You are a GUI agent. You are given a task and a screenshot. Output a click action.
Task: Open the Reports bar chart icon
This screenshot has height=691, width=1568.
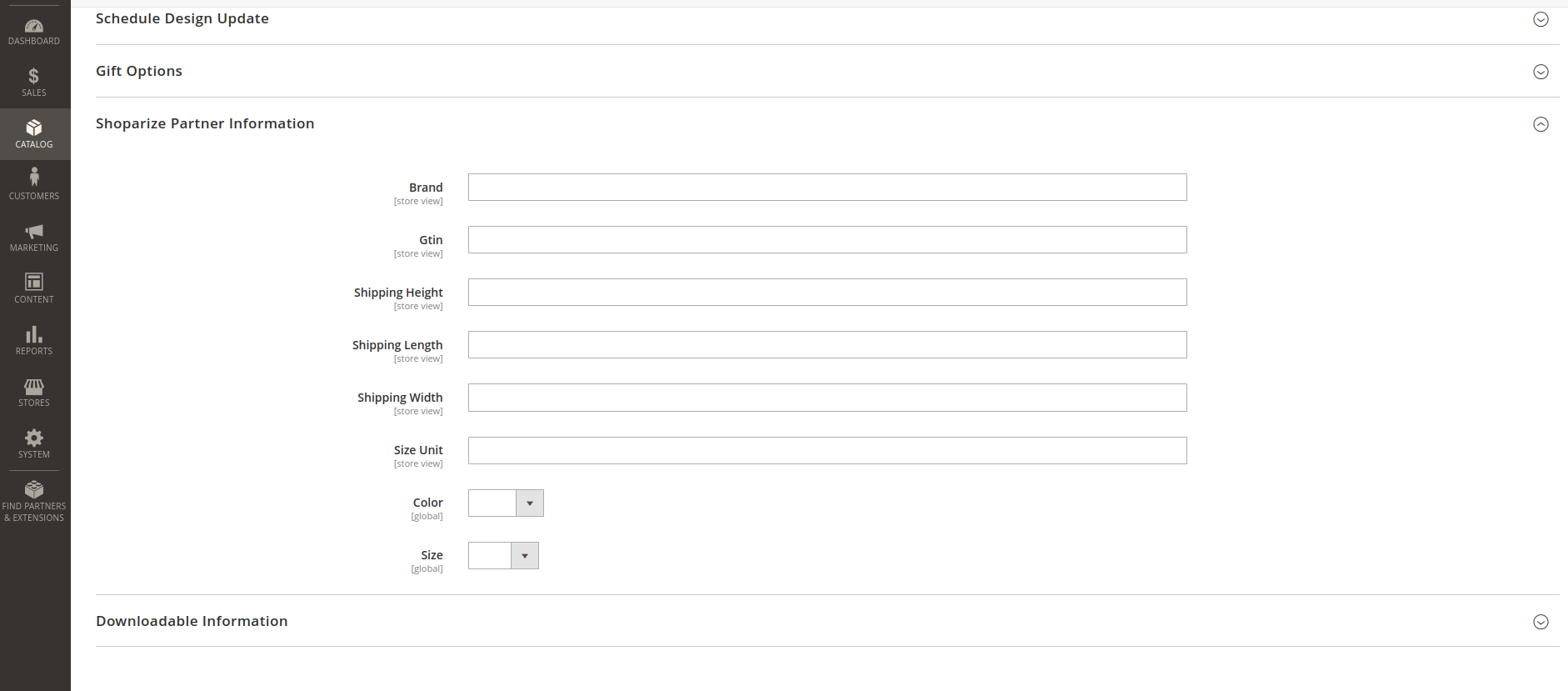coord(34,334)
